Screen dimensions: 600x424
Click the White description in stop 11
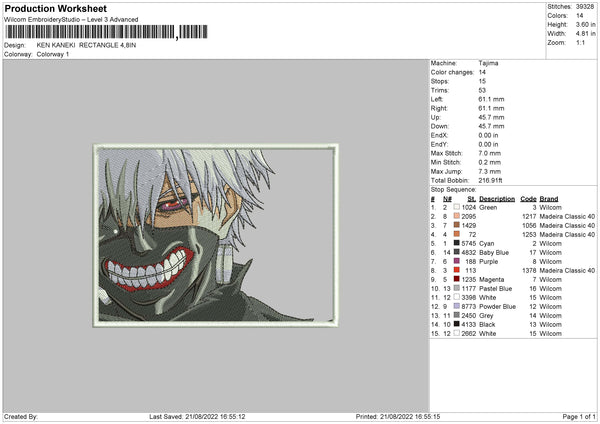[488, 297]
